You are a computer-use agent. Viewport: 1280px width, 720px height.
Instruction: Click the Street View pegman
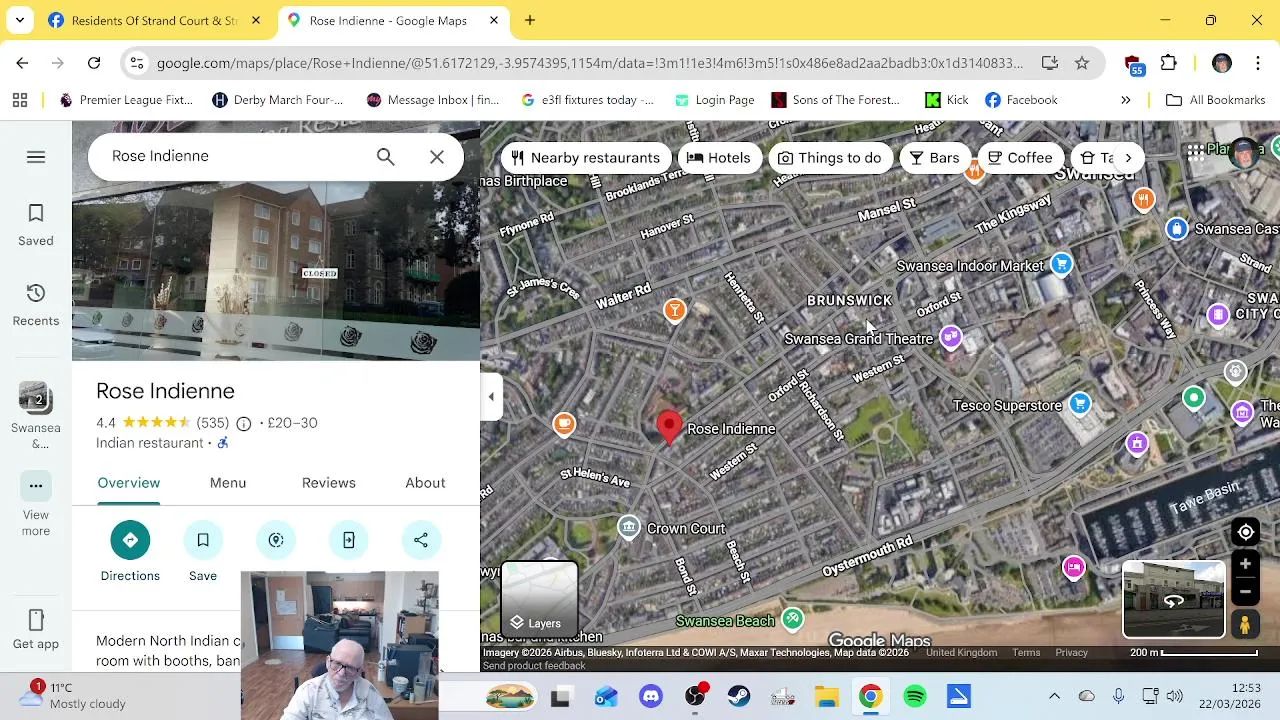(1245, 625)
